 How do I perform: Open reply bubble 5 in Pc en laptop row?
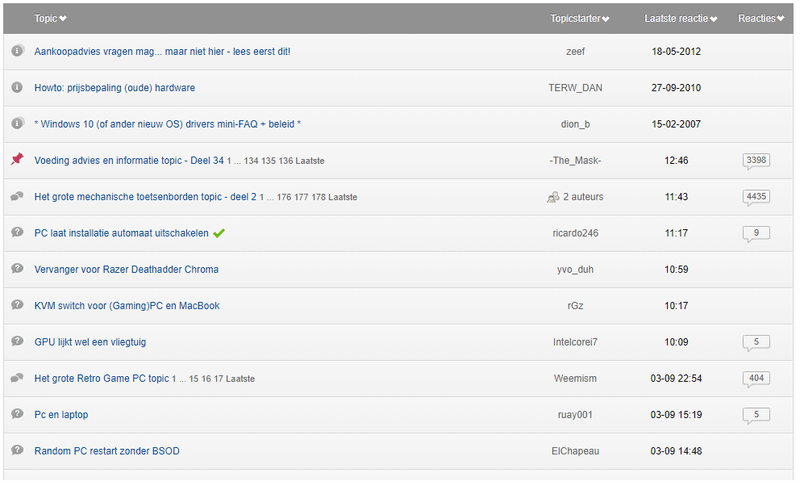click(756, 415)
